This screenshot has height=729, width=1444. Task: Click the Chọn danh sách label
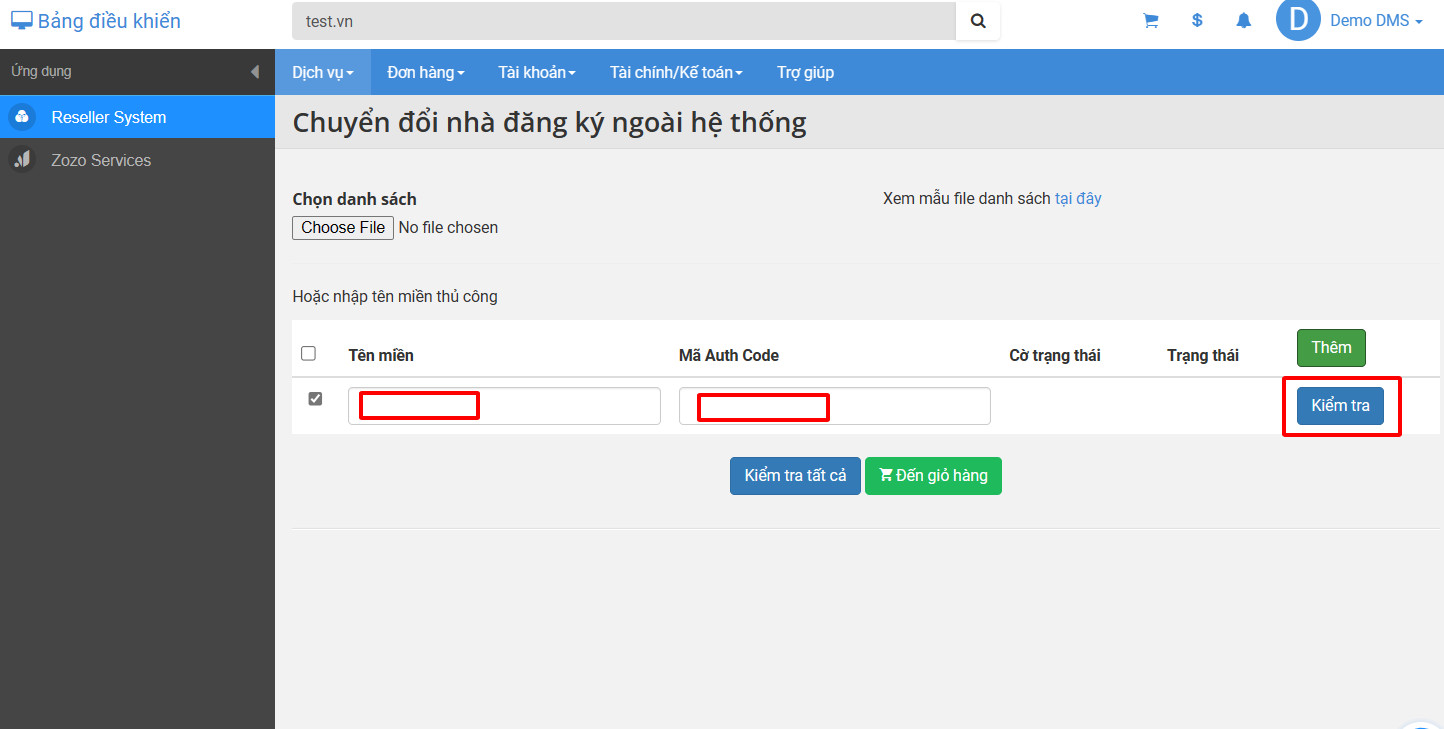pyautogui.click(x=354, y=199)
